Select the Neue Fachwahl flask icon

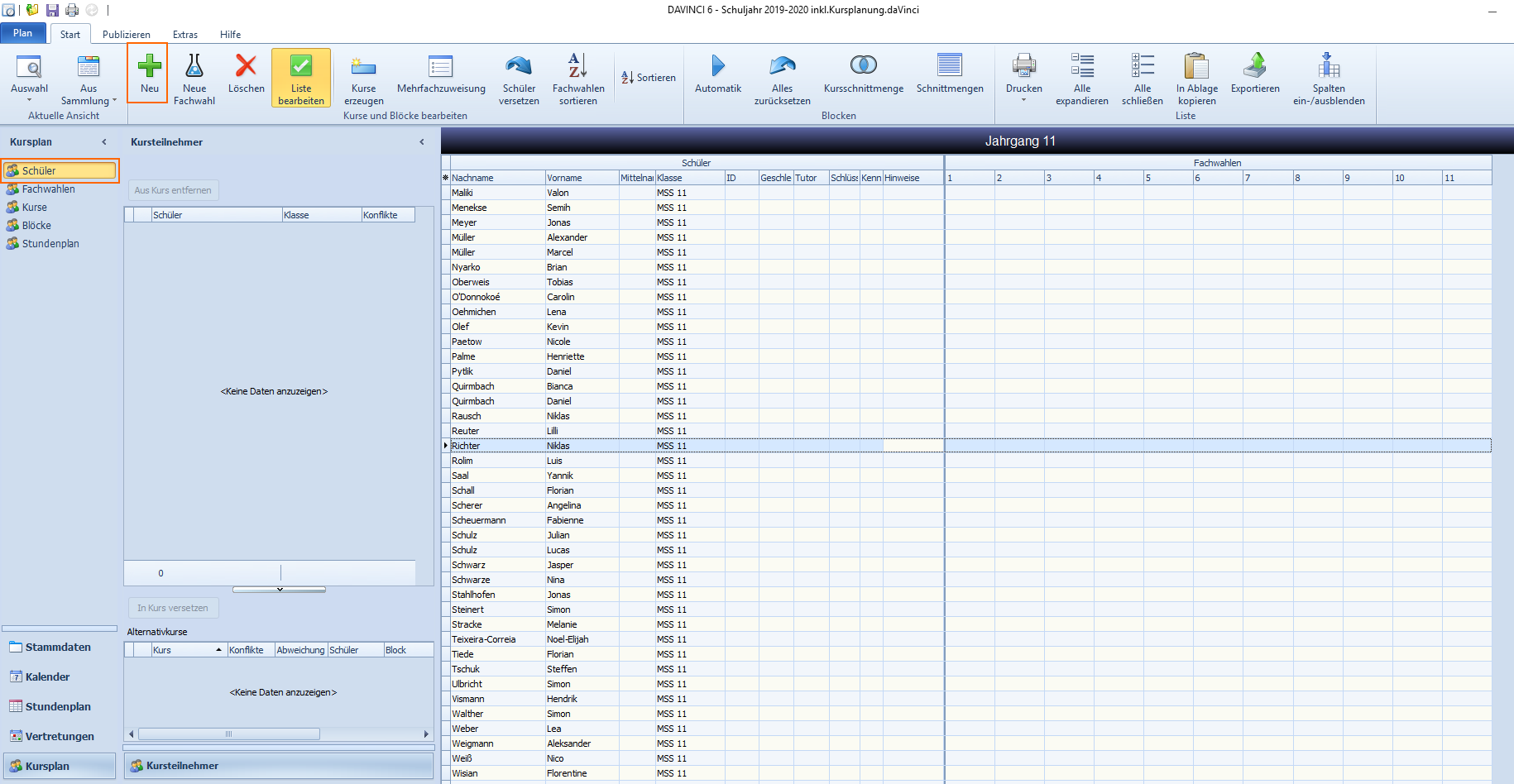pyautogui.click(x=194, y=65)
